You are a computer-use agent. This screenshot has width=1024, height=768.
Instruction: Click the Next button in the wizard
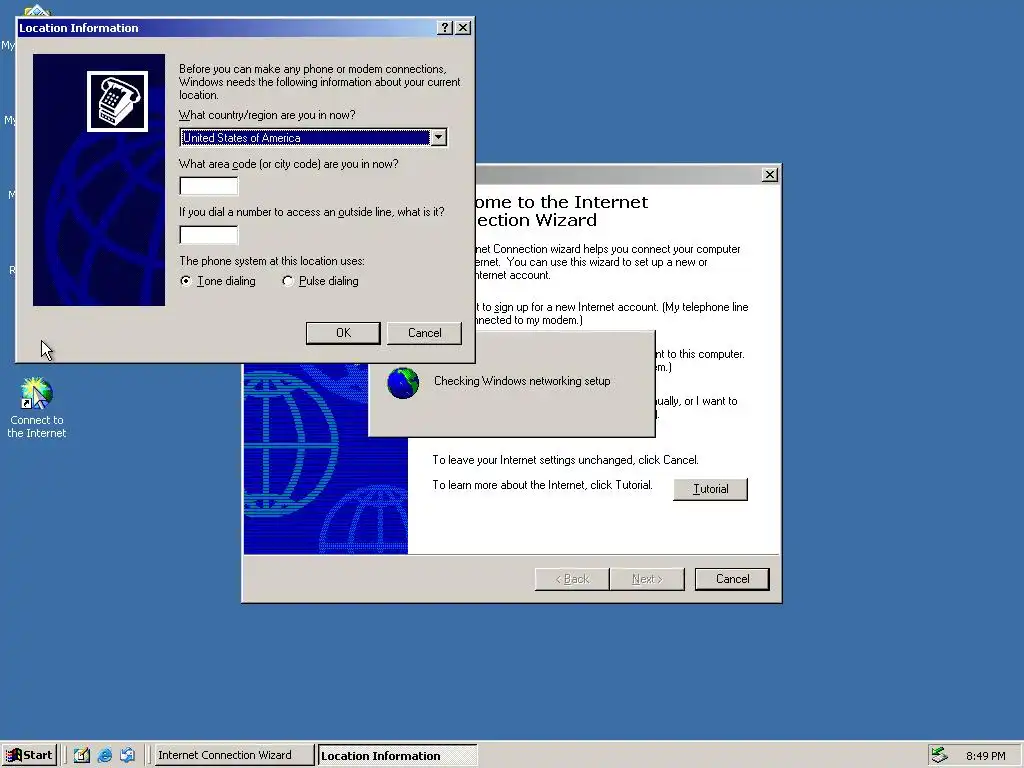647,579
